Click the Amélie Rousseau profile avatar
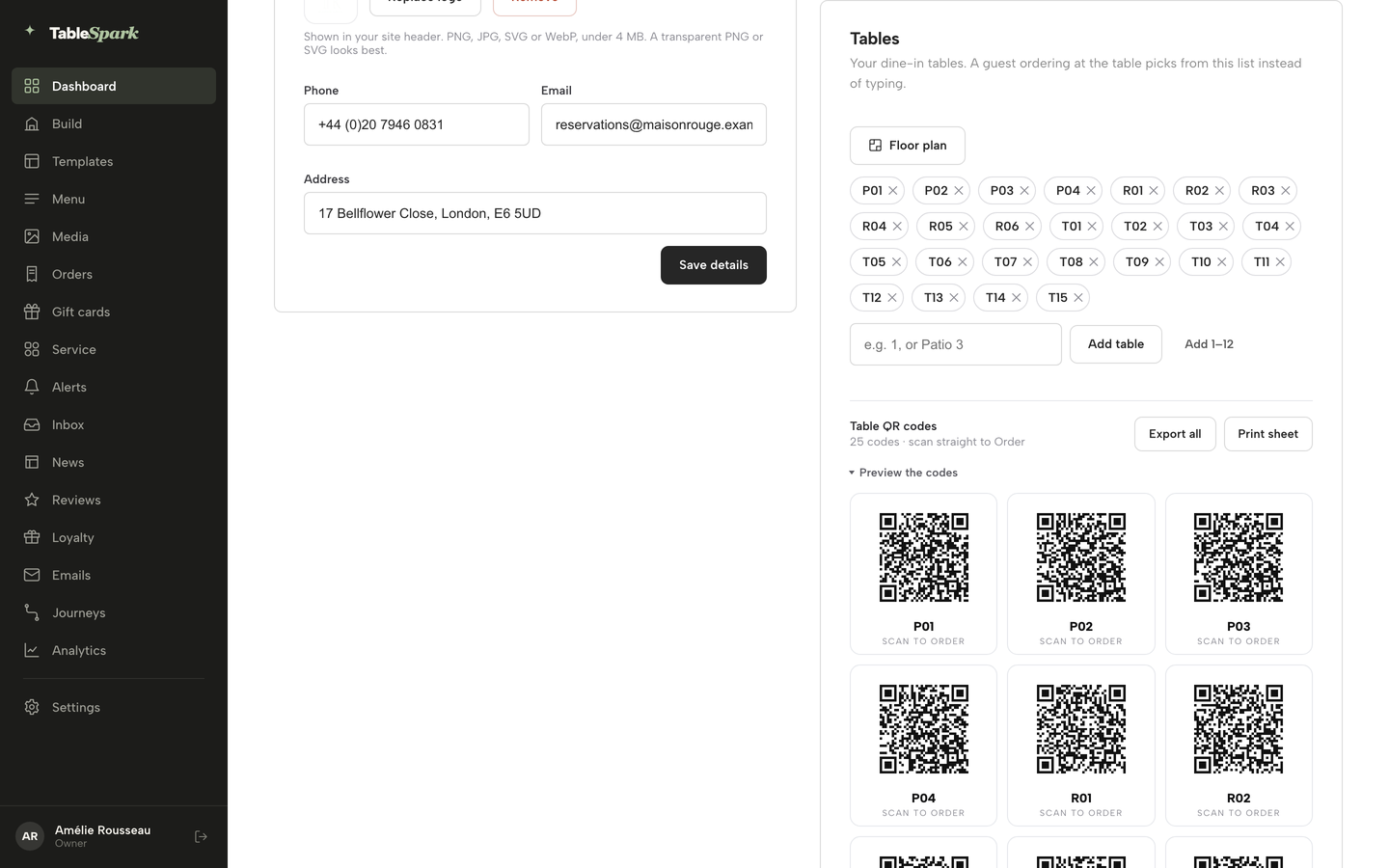The width and height of the screenshot is (1389, 868). (x=30, y=836)
